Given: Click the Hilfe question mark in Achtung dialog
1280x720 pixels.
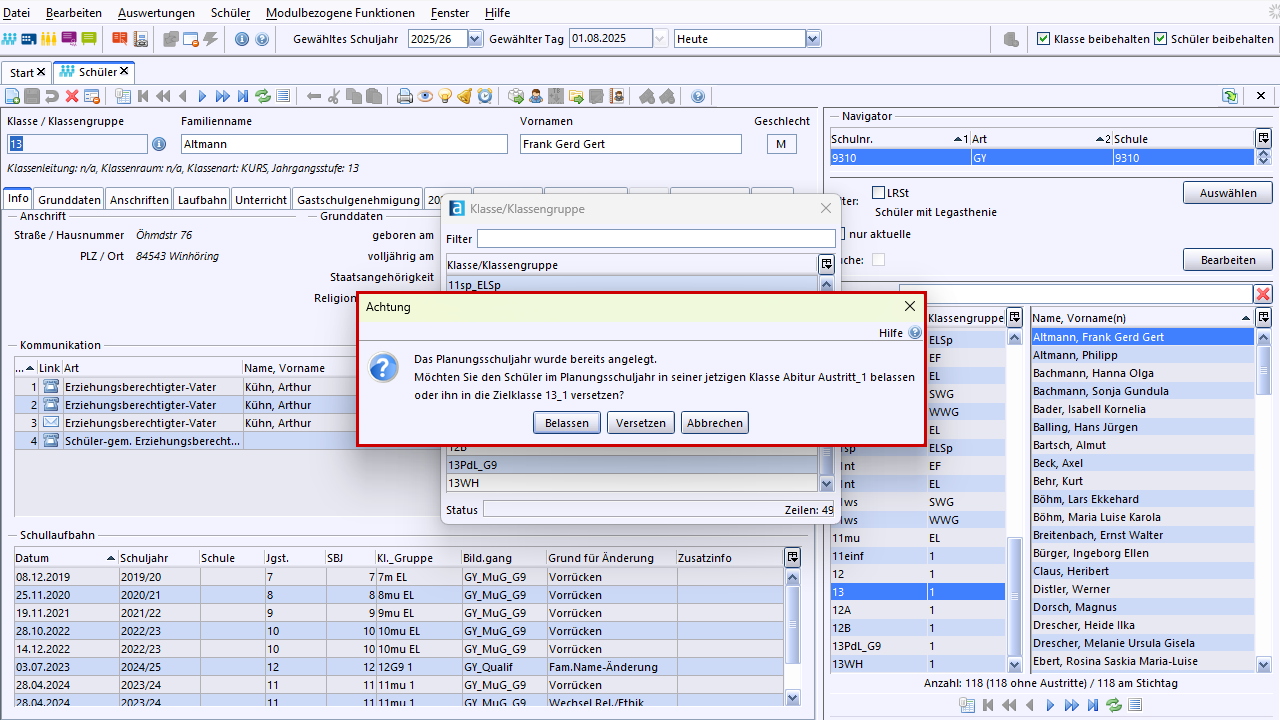Looking at the screenshot, I should click(915, 333).
